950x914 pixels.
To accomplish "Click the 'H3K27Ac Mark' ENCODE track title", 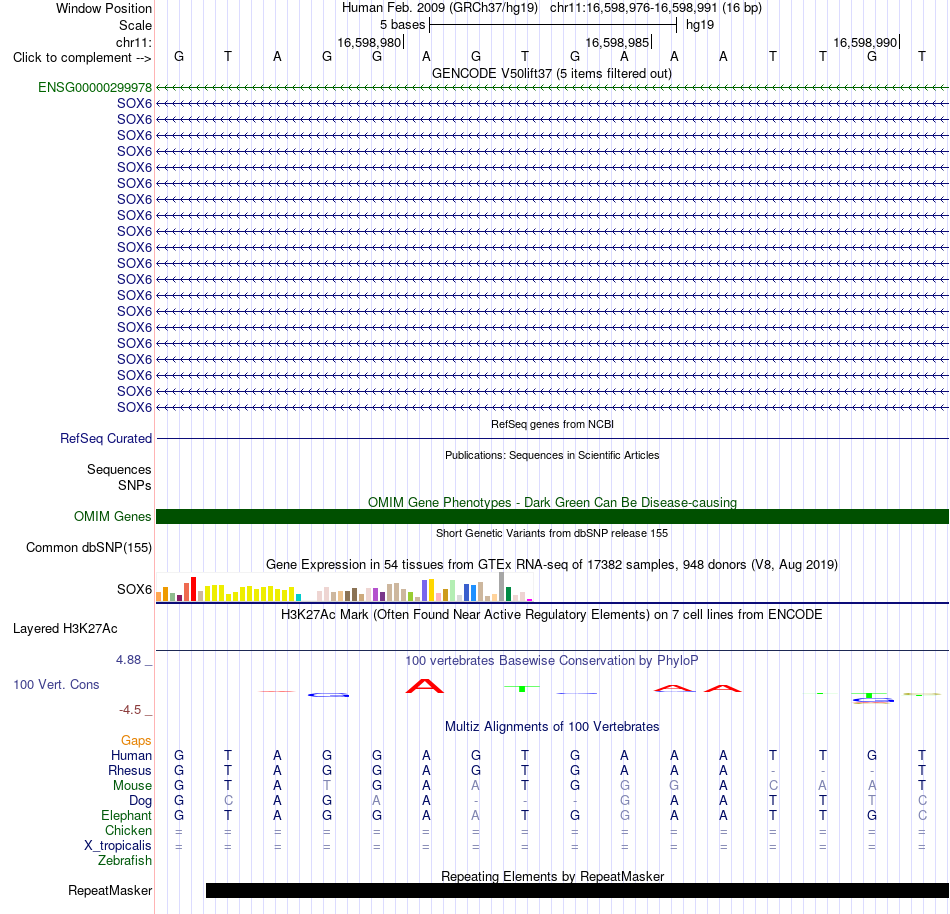I will pyautogui.click(x=552, y=615).
